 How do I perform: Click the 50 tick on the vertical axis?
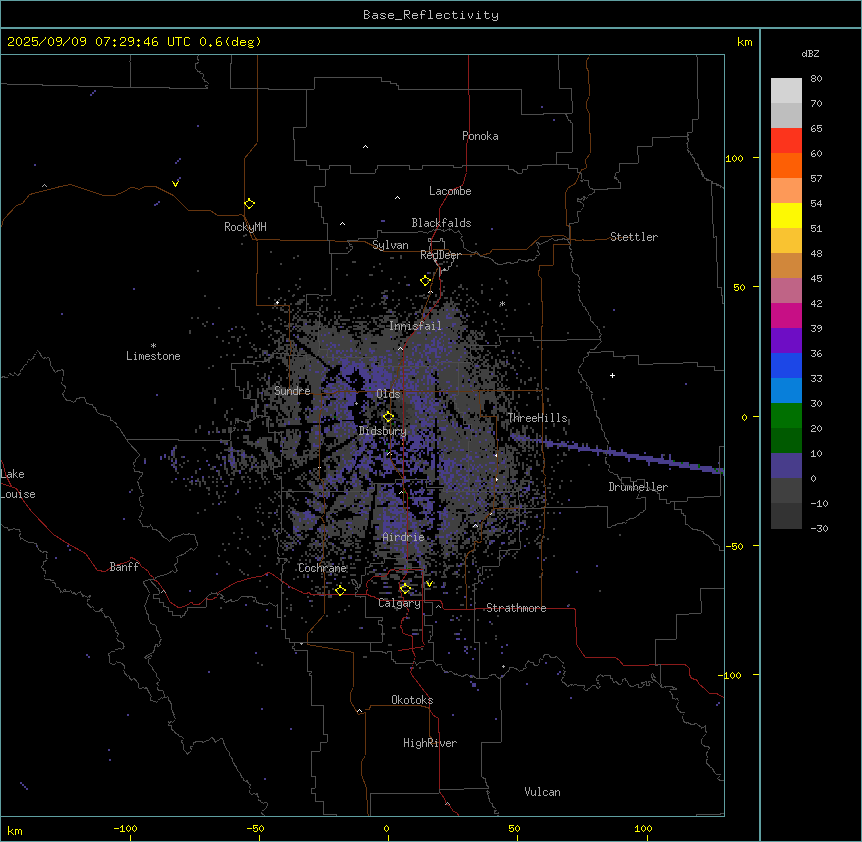[739, 287]
